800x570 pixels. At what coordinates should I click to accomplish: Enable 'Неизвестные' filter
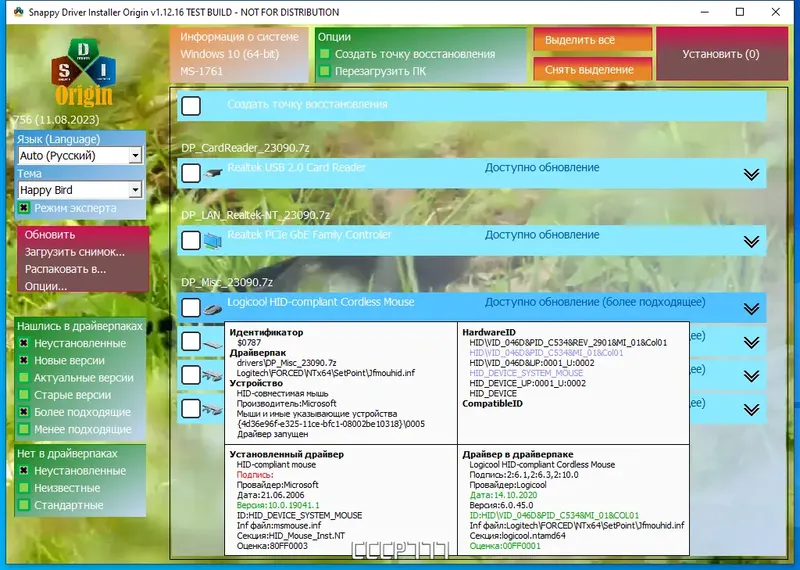(x=23, y=488)
